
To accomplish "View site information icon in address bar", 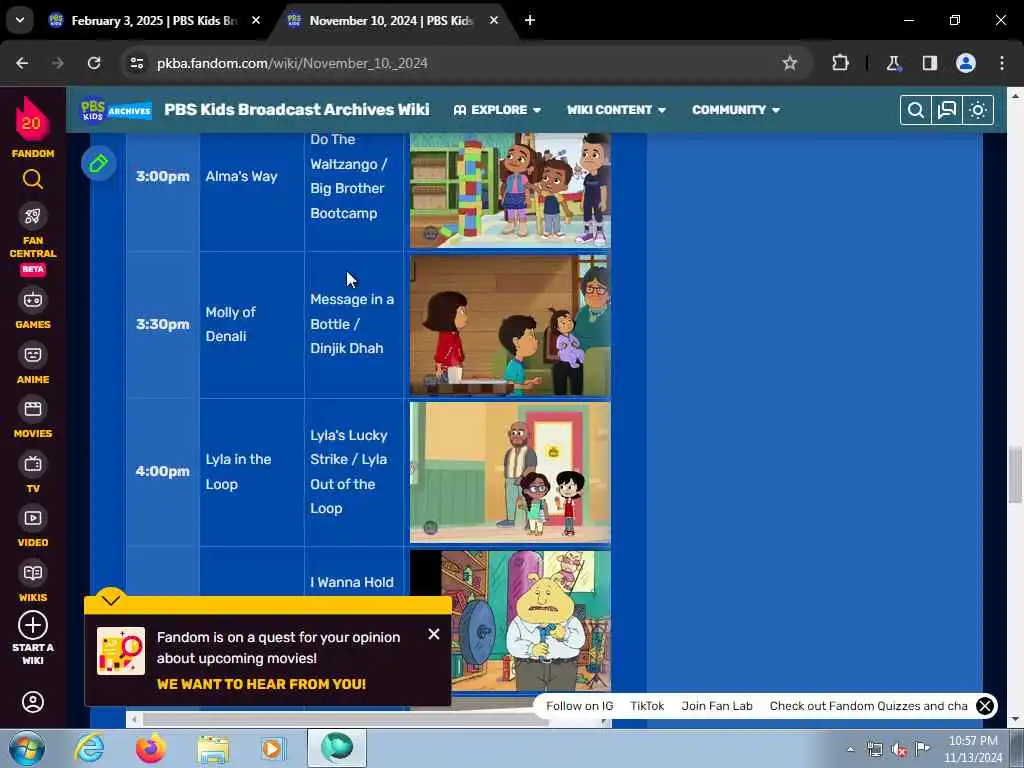I will point(136,63).
